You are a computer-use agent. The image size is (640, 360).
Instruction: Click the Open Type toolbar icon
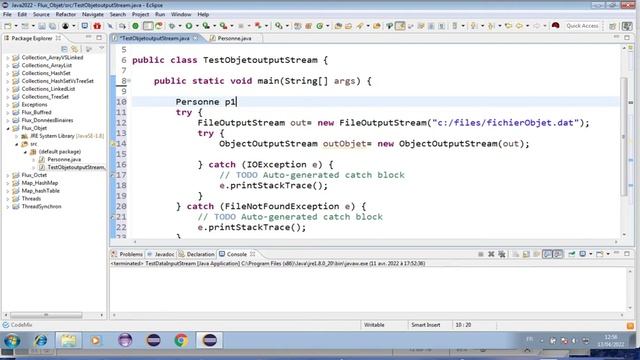pos(338,26)
